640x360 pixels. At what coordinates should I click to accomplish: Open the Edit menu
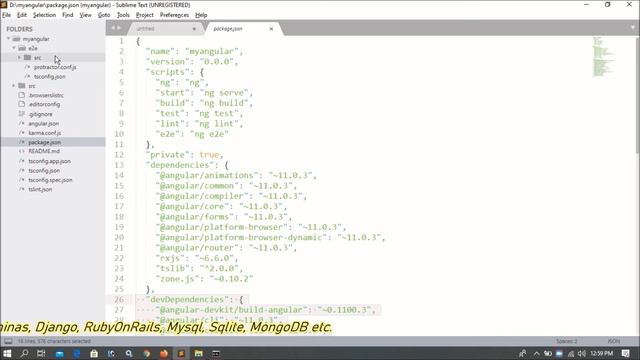22,15
